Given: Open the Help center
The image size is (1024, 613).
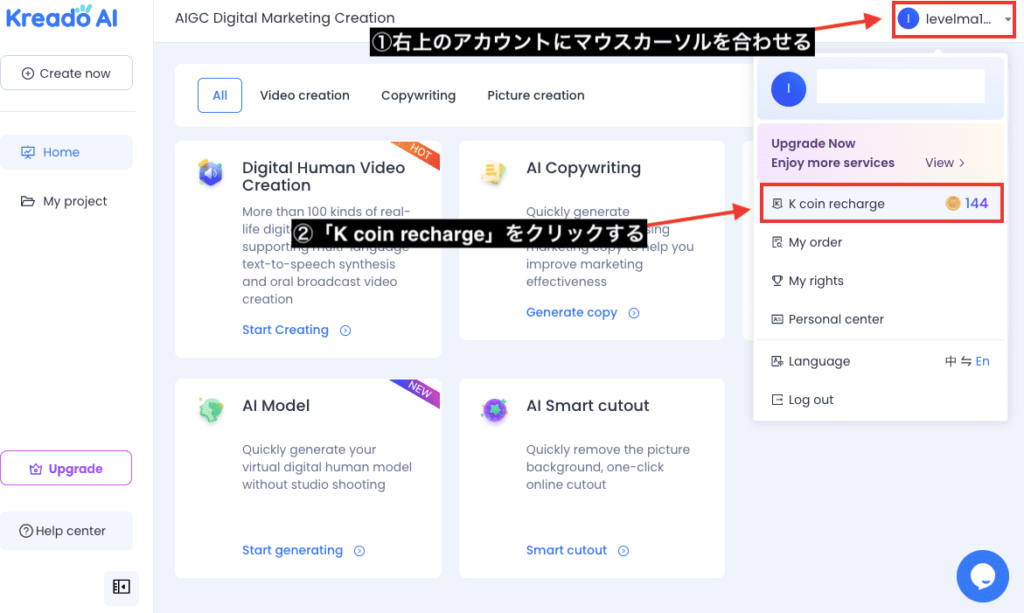Looking at the screenshot, I should (67, 531).
